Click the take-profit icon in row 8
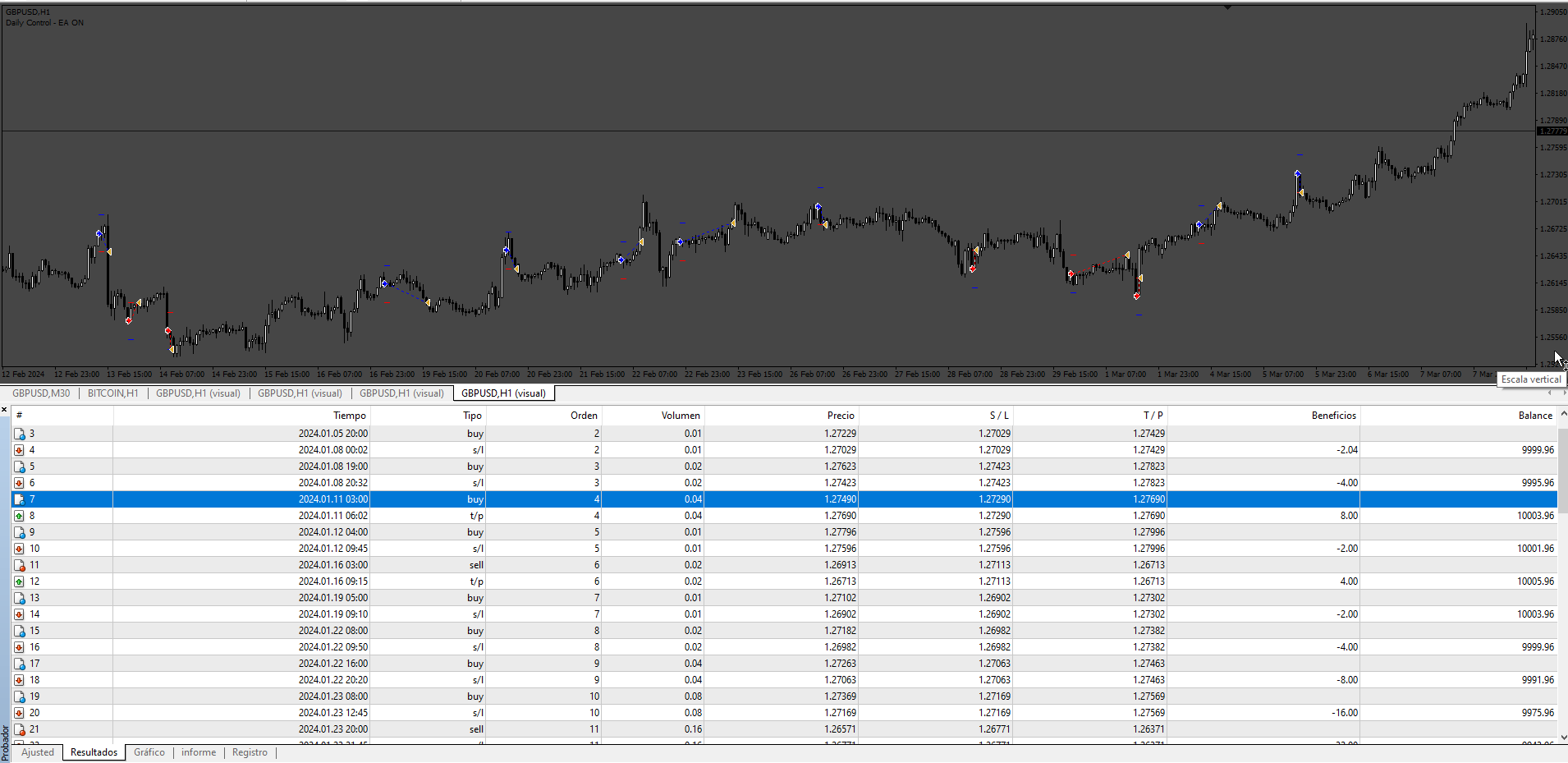 point(19,516)
